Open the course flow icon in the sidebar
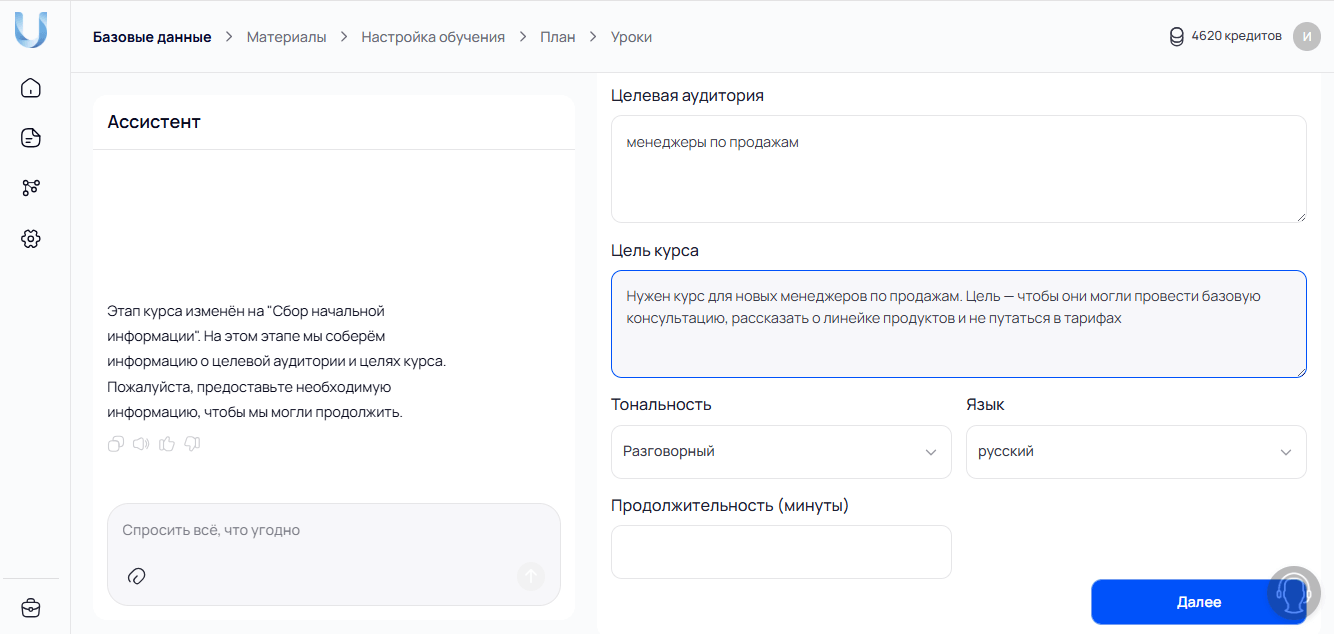This screenshot has height=634, width=1334. (x=31, y=188)
